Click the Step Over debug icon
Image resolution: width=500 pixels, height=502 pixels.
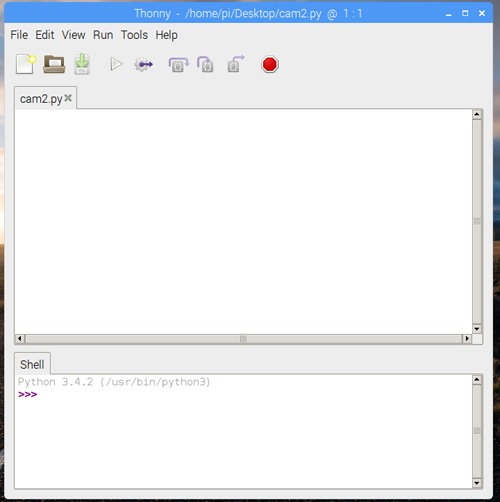(x=179, y=64)
